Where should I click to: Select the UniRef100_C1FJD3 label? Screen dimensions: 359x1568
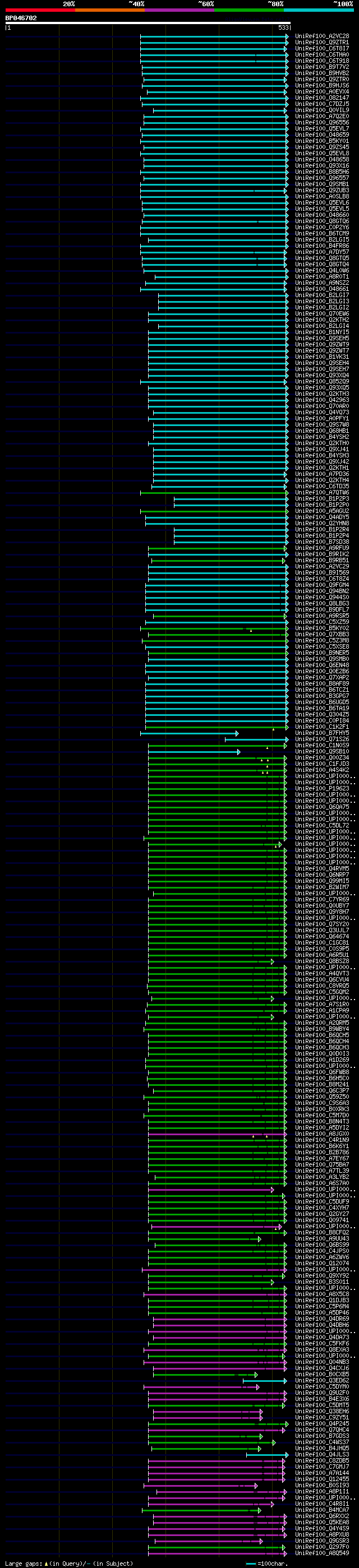(x=323, y=764)
